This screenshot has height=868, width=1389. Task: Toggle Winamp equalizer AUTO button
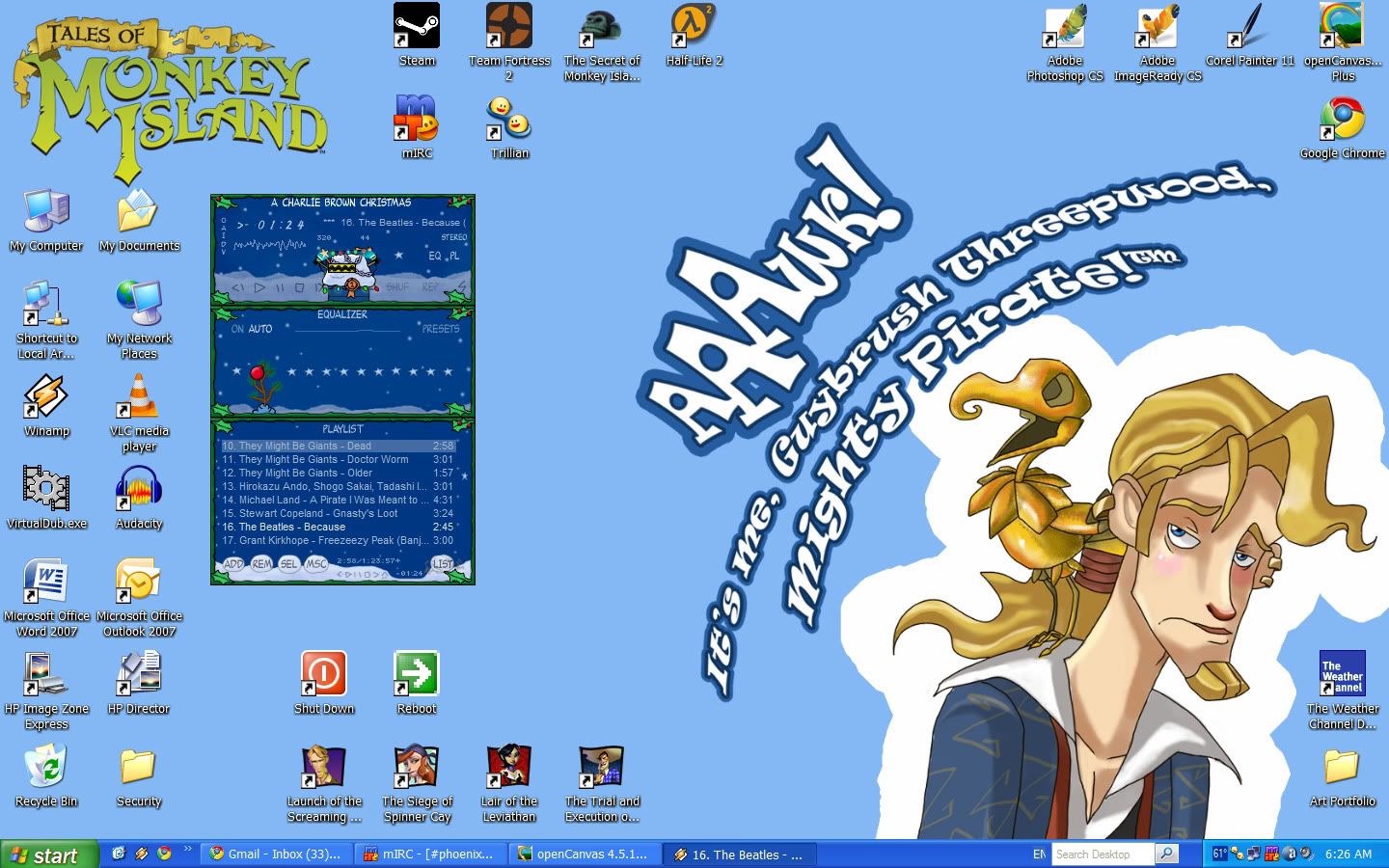point(260,329)
